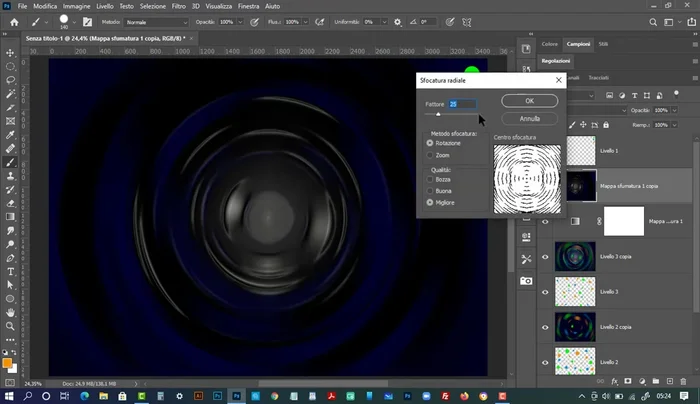Select the Eyedropper tool
700x404 pixels.
coord(10,134)
